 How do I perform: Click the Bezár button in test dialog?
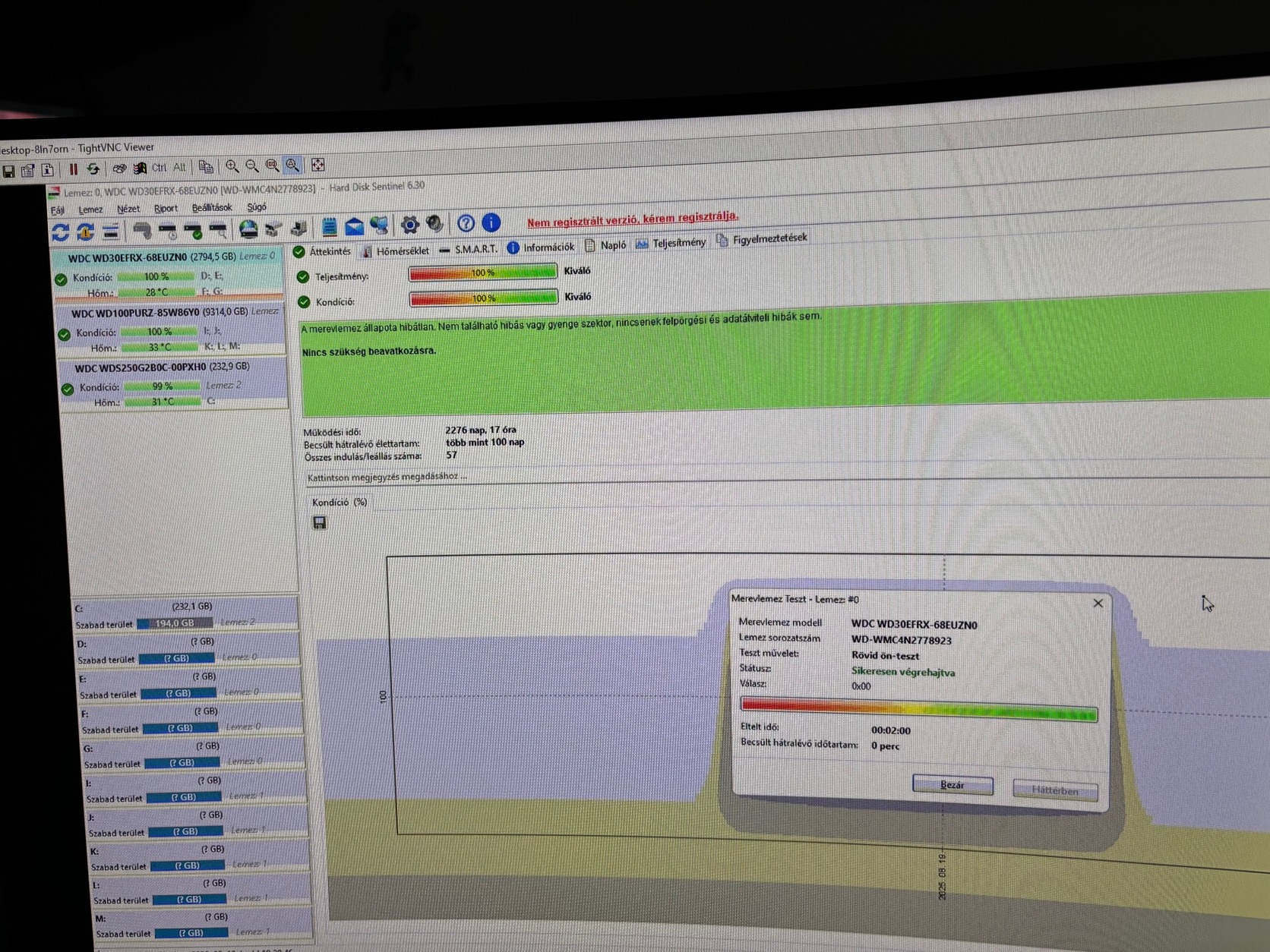click(953, 784)
